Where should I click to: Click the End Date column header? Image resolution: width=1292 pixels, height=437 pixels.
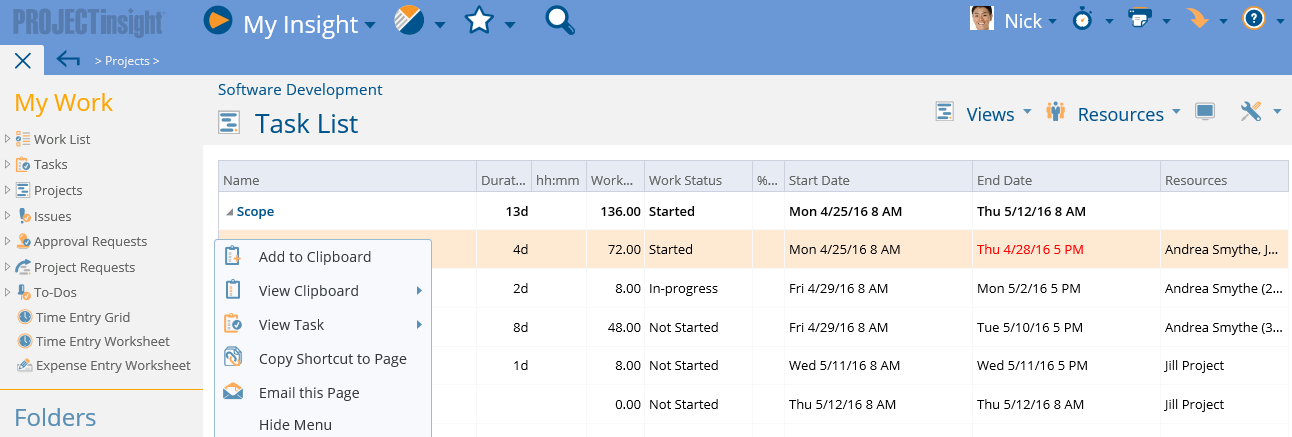coord(1067,180)
